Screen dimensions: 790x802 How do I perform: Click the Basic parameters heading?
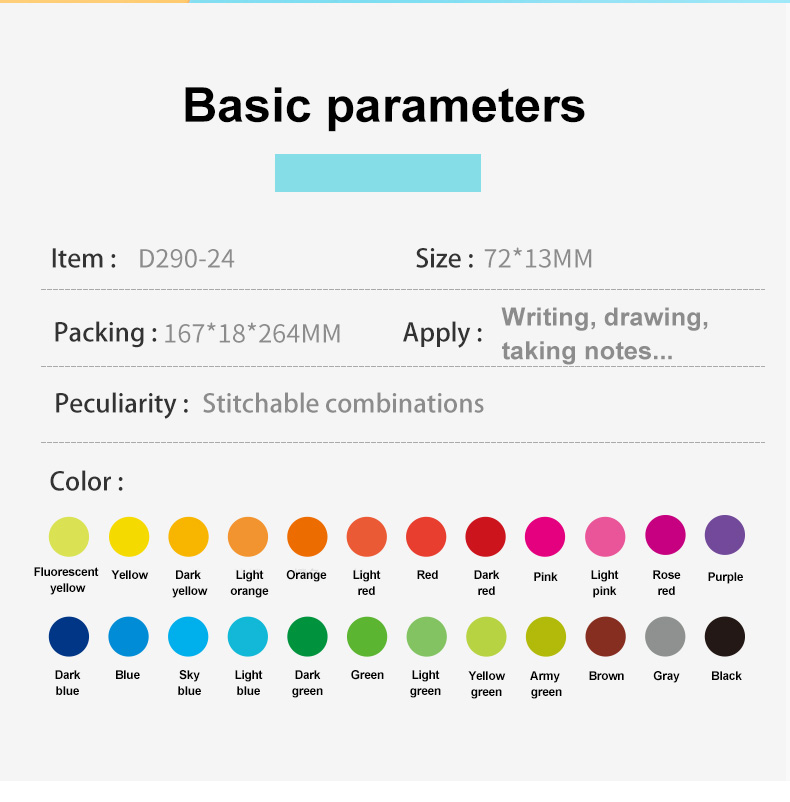point(384,105)
